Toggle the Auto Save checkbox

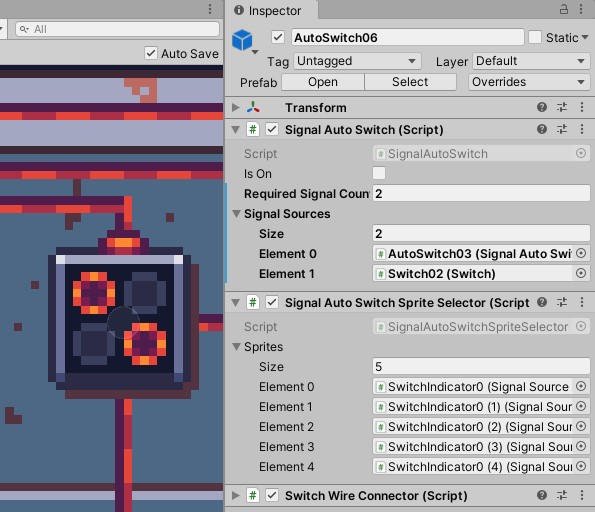coord(151,53)
